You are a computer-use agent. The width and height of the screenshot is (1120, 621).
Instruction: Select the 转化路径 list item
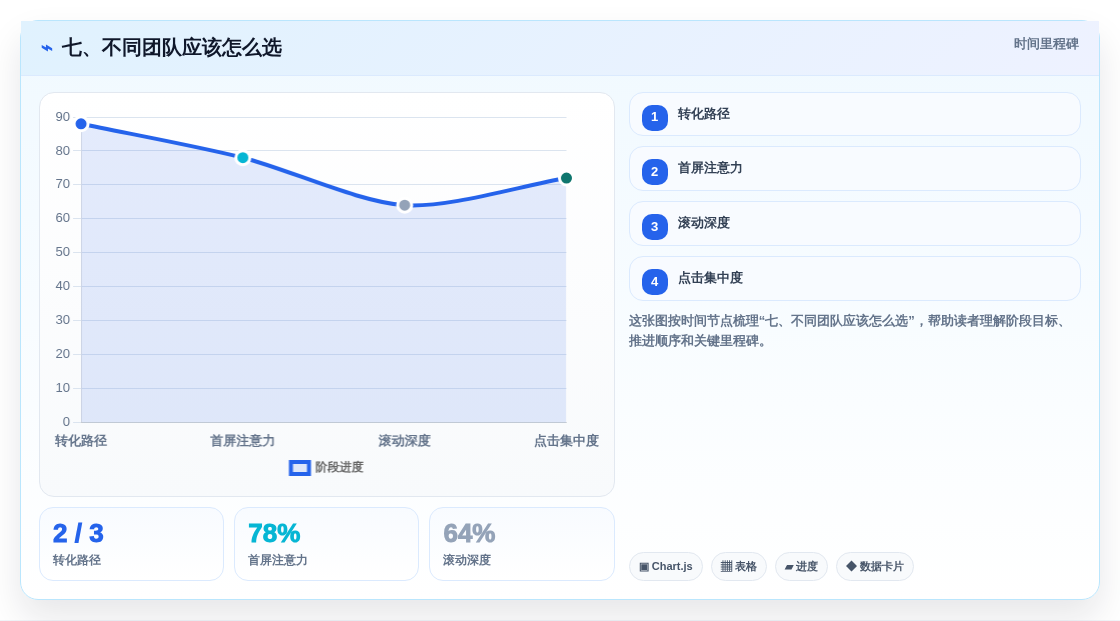pyautogui.click(x=854, y=114)
